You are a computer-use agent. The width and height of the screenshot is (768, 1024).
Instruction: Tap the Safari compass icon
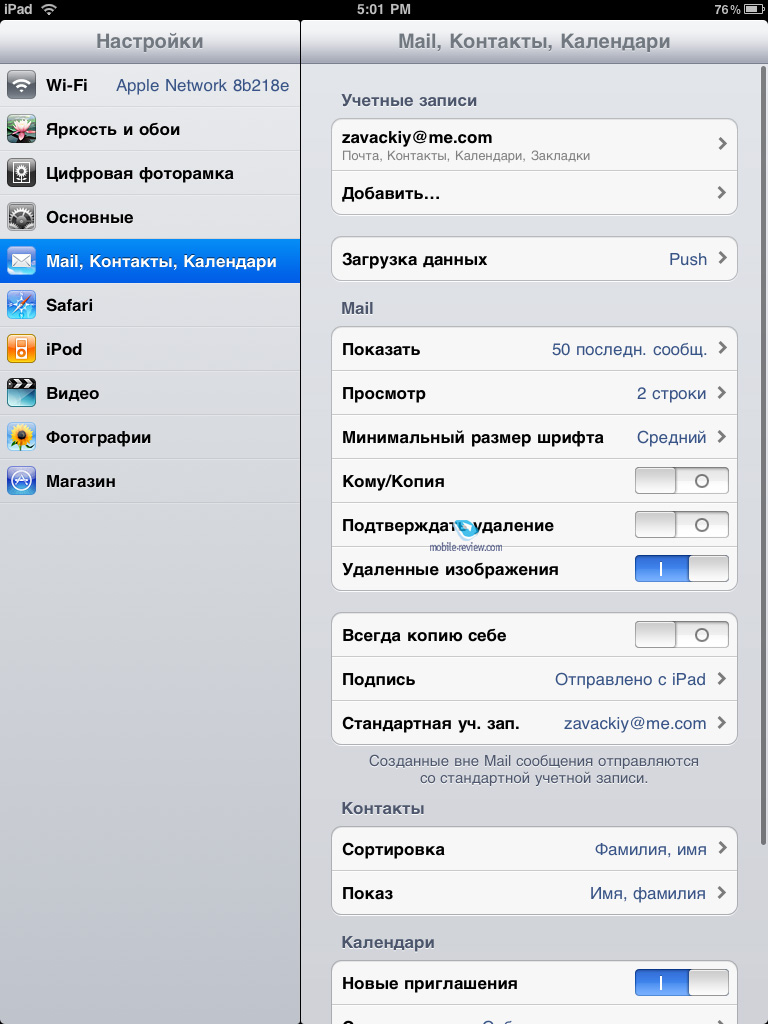(x=22, y=305)
